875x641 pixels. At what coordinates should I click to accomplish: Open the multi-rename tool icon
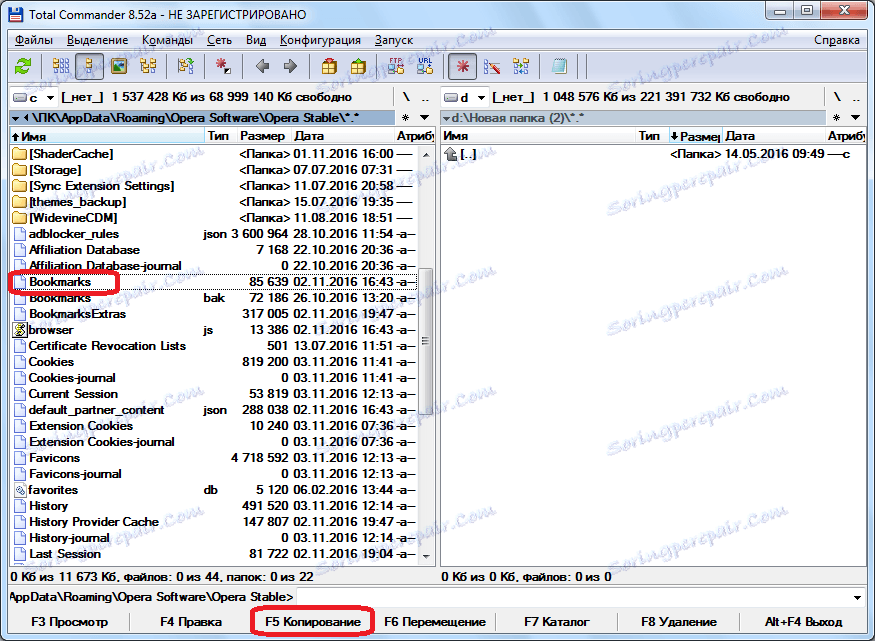coord(492,67)
